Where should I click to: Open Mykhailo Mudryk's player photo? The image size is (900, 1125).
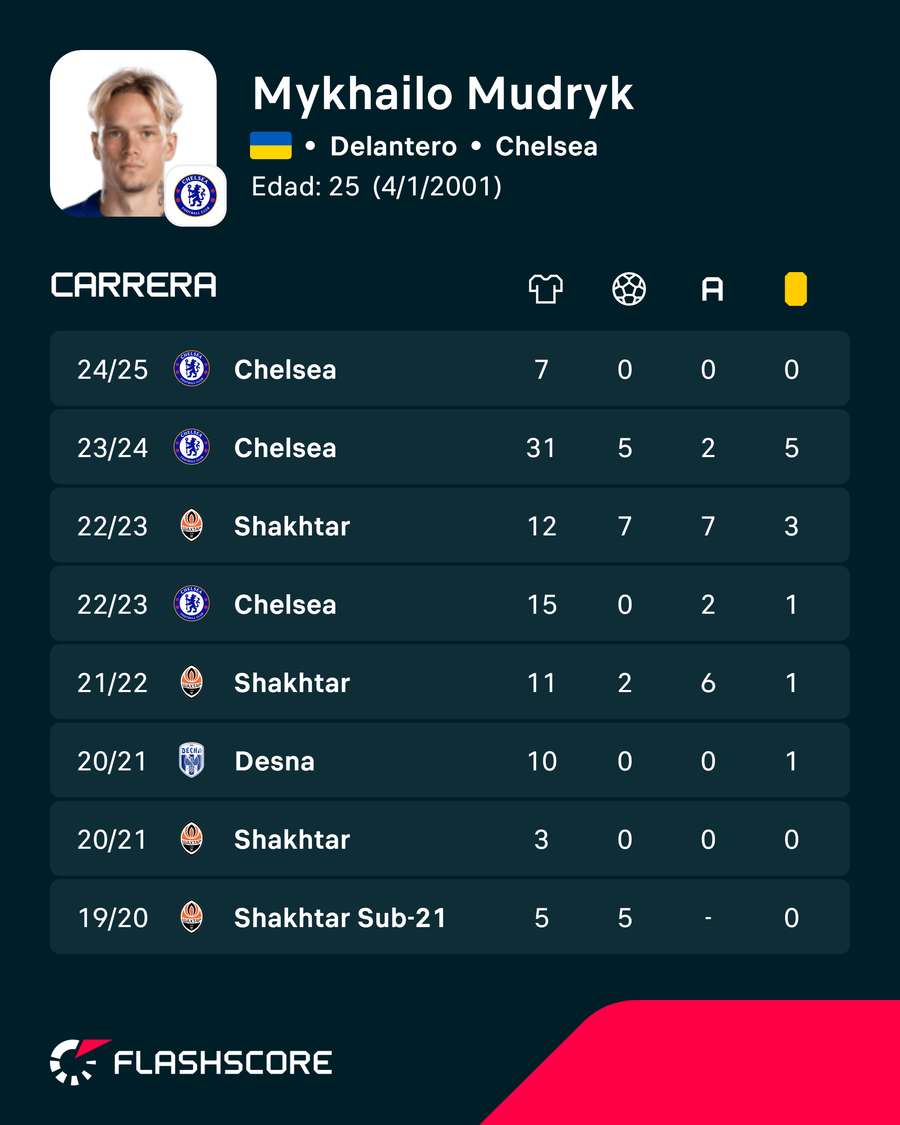[x=133, y=133]
